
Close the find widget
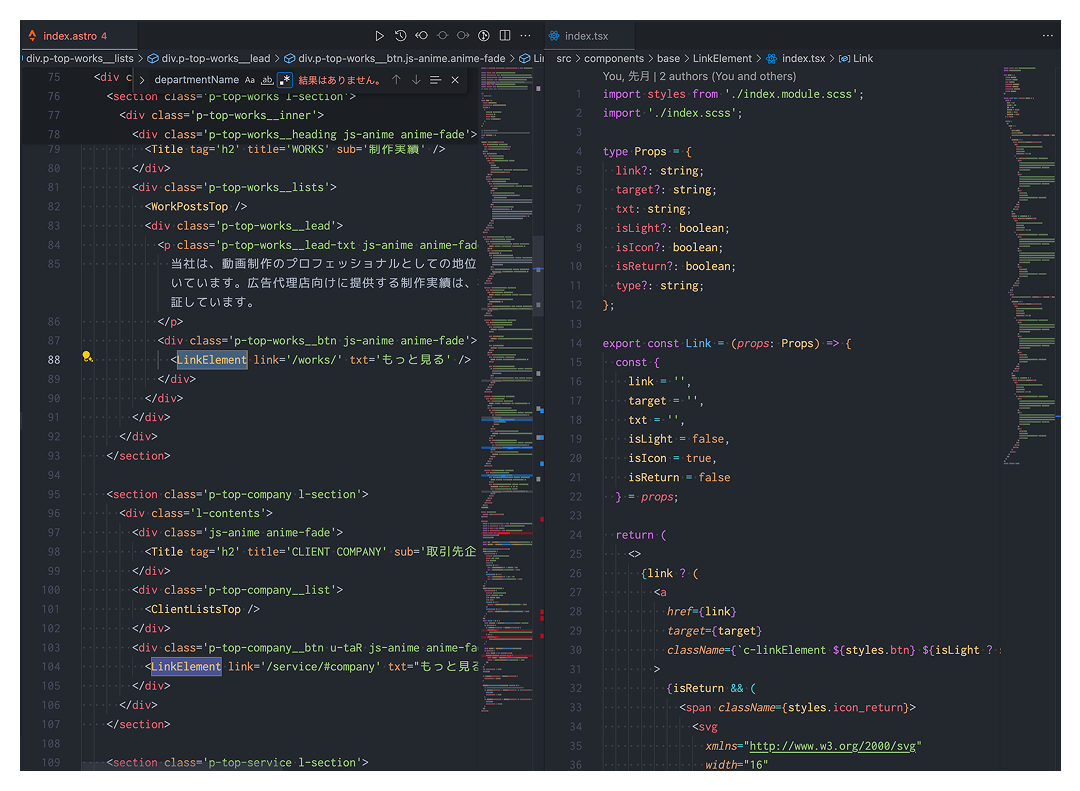point(455,80)
